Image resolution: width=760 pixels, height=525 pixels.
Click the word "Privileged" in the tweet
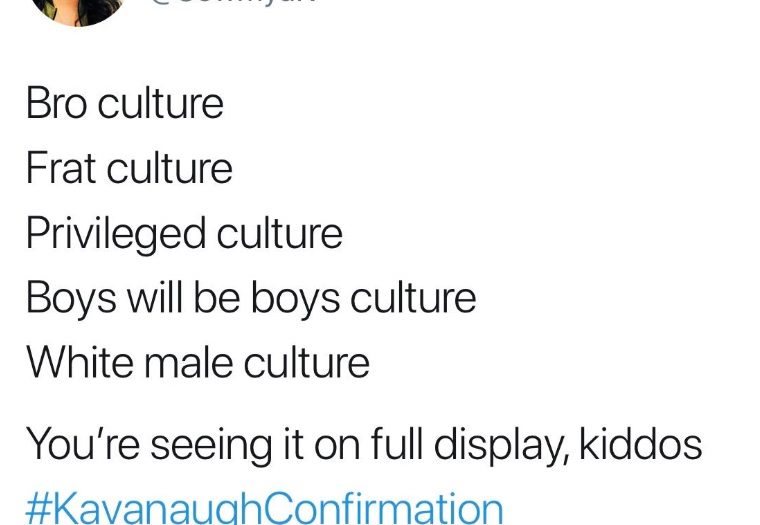[116, 233]
